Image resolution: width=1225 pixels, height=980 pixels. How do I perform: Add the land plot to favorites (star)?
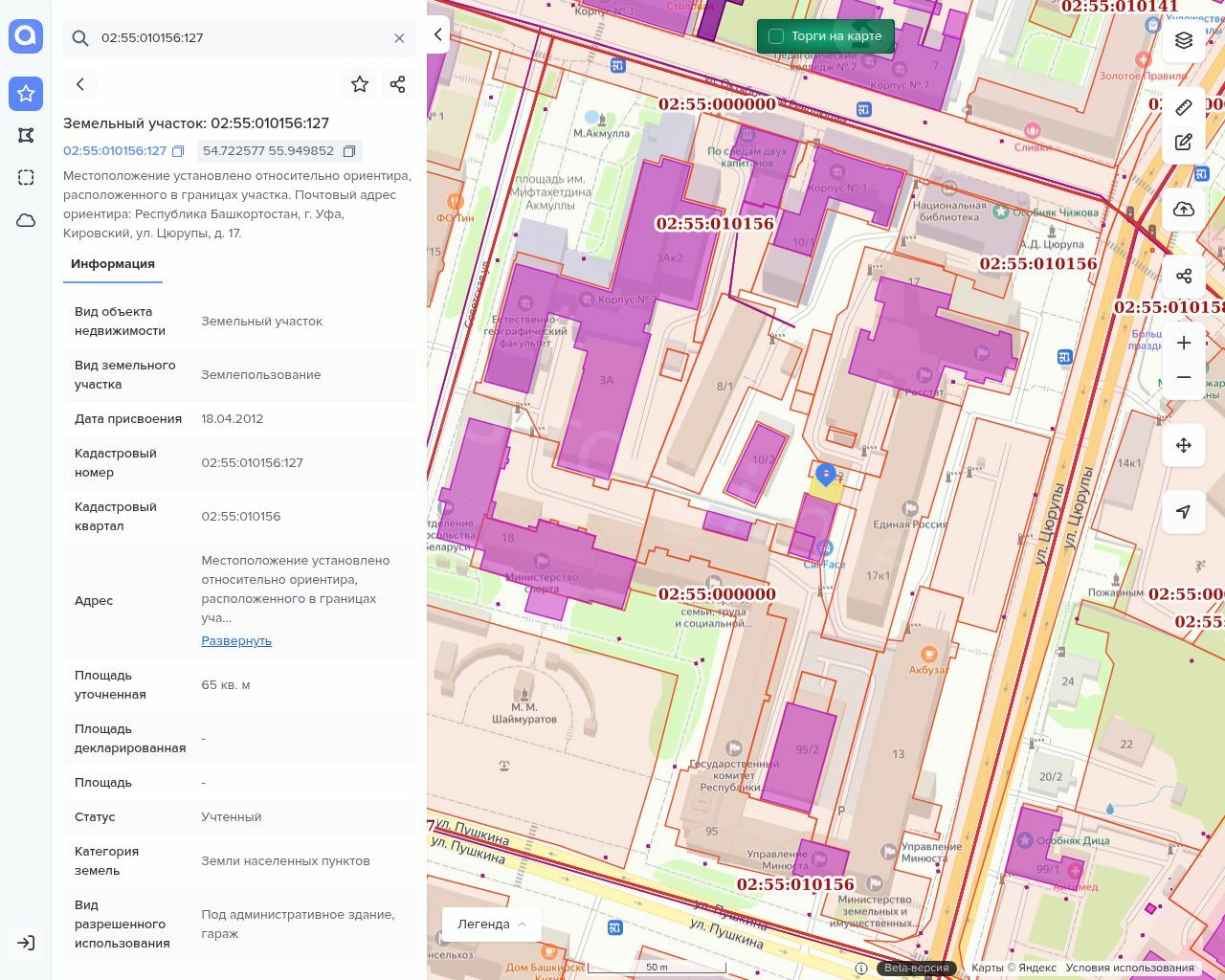(x=360, y=84)
